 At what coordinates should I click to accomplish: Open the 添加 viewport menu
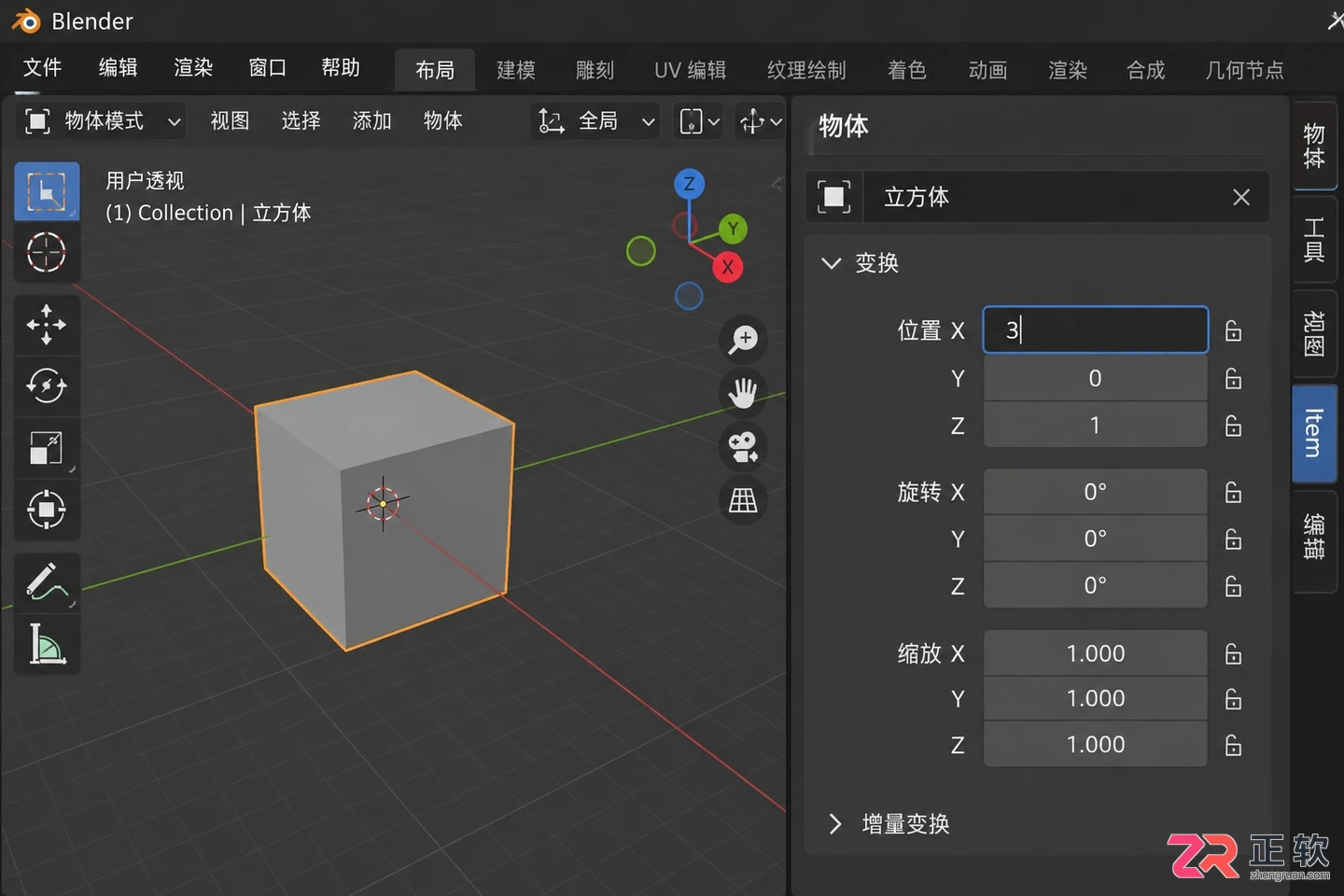(371, 121)
